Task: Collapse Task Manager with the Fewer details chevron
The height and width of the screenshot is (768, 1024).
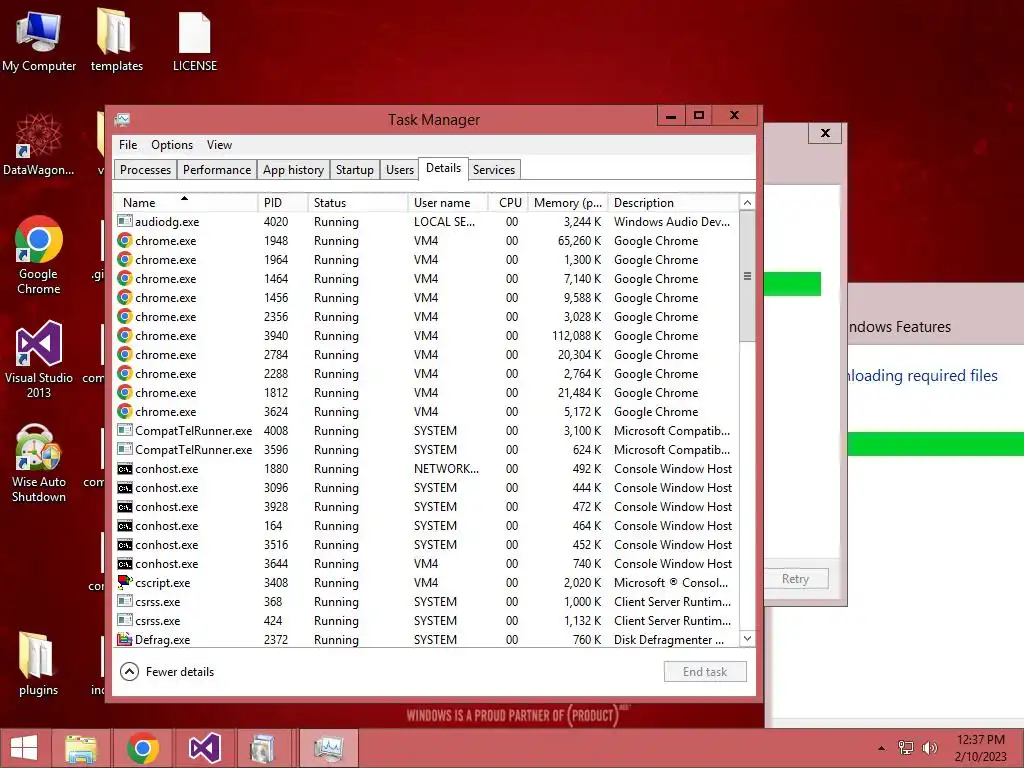Action: click(129, 671)
